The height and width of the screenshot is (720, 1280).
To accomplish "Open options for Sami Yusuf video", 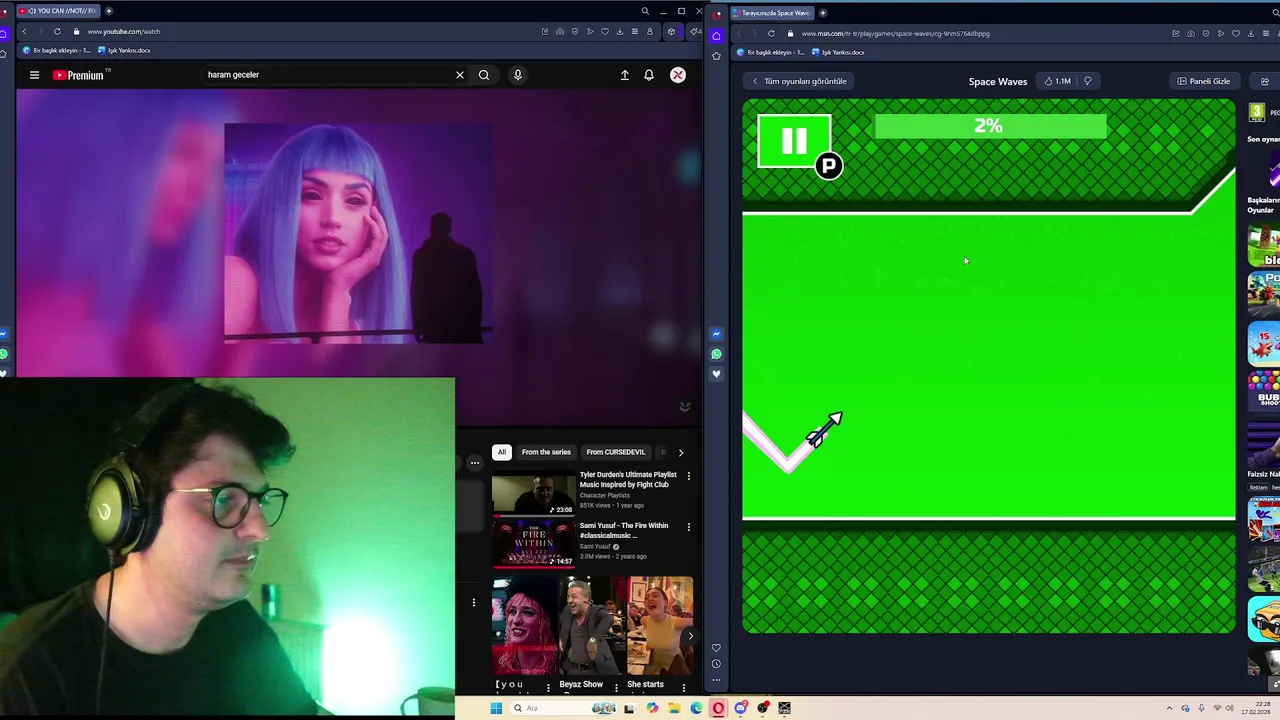I will 688,527.
